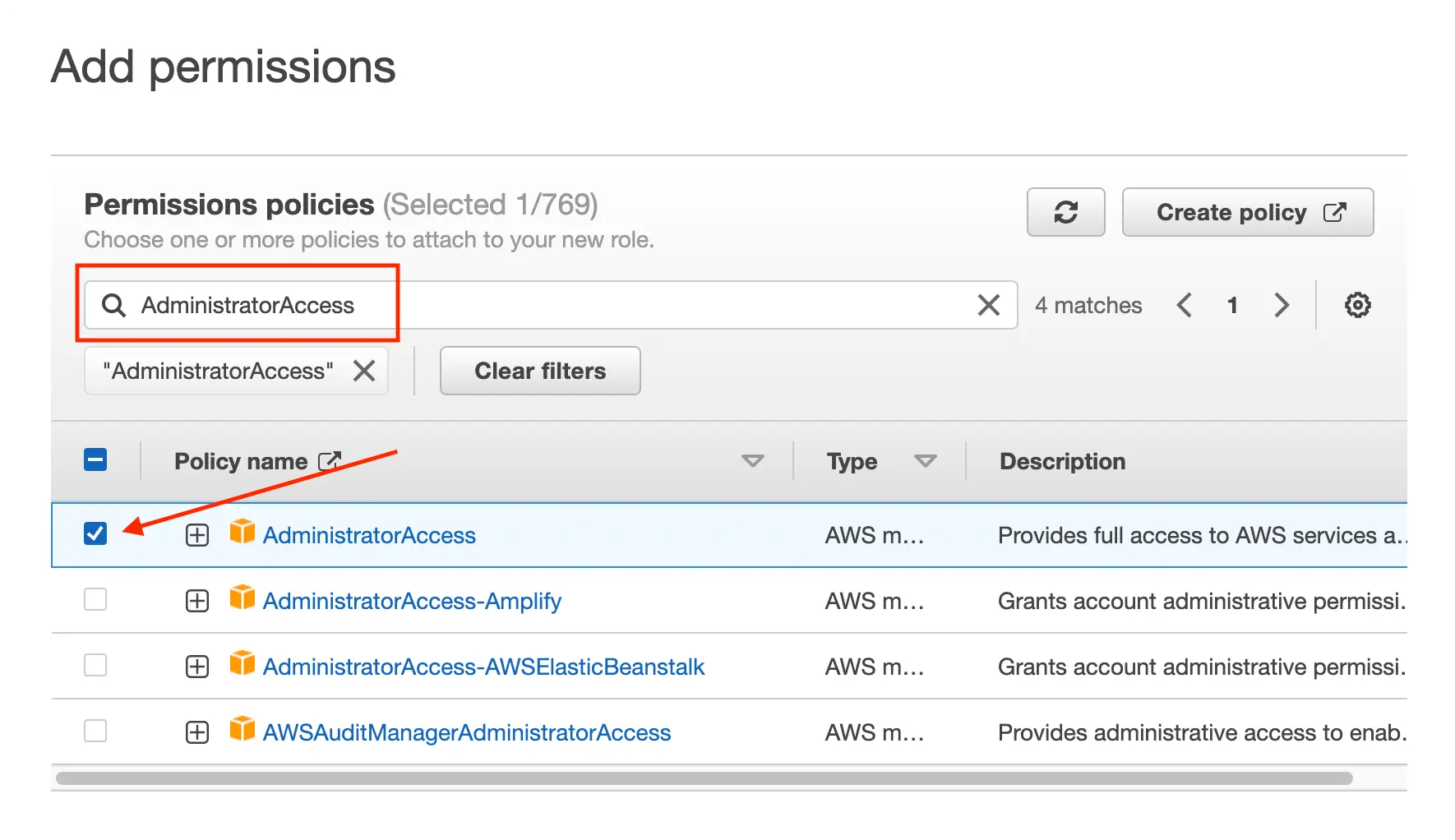
Task: Check the AdministratorAccess-Amplify policy checkbox
Action: coord(95,599)
